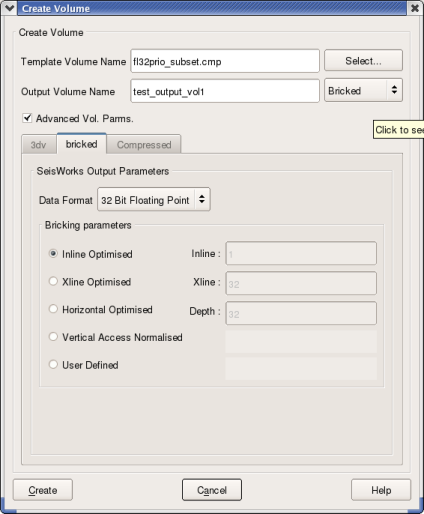
Task: Switch to the Compressed tab
Action: coord(144,145)
